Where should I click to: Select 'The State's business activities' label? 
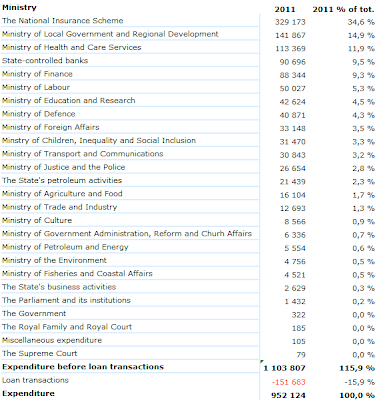(59, 287)
